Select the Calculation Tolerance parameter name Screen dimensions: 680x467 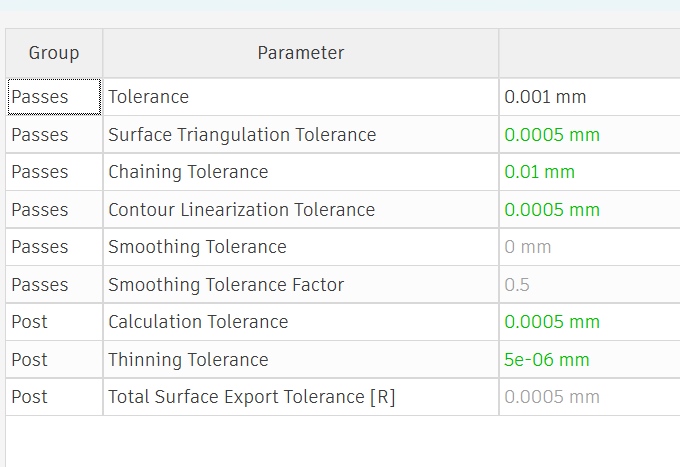[198, 322]
